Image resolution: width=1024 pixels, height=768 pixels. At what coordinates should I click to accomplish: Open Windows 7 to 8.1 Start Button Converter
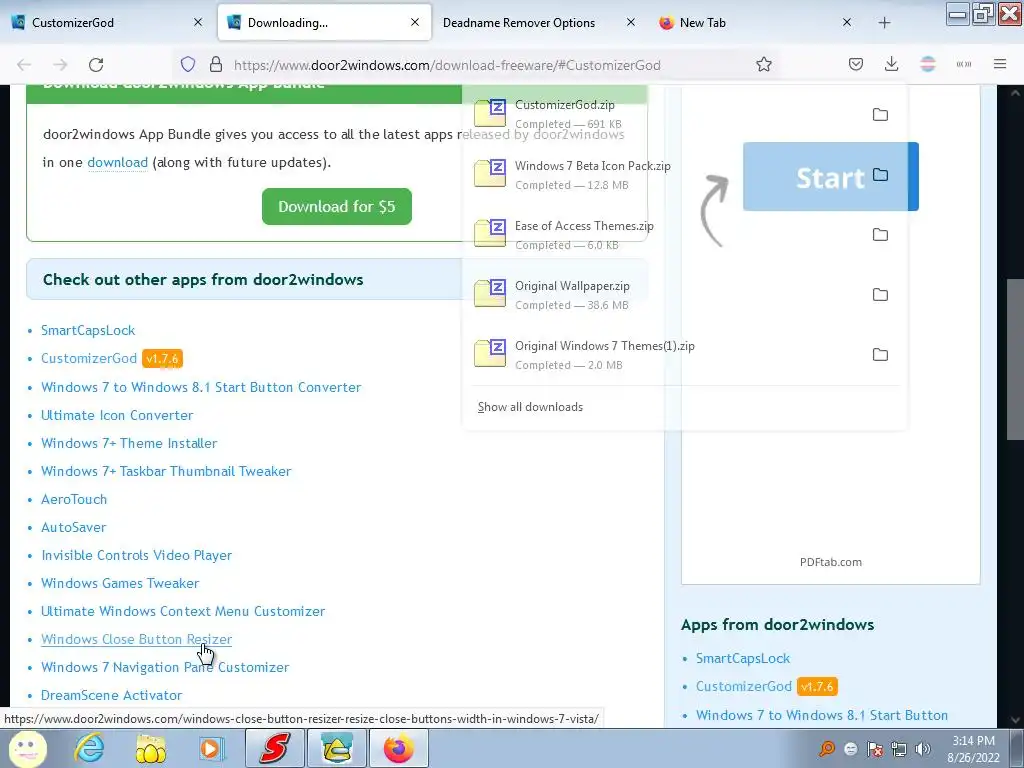201,387
